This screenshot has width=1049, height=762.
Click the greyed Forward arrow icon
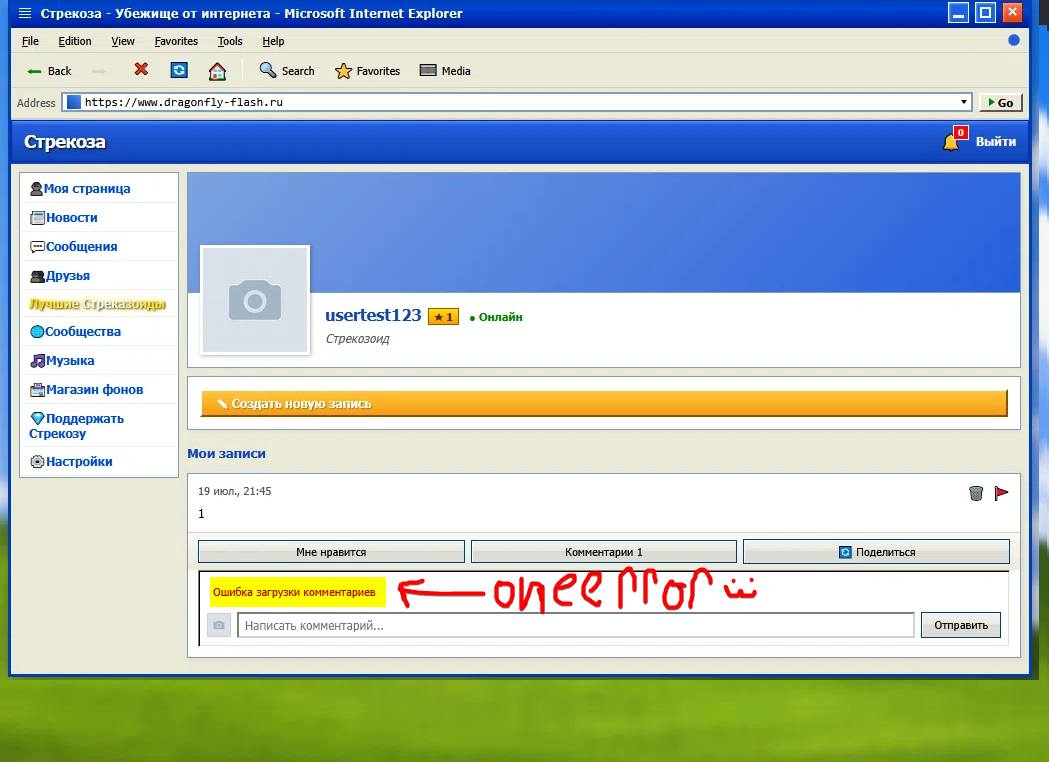click(x=99, y=71)
